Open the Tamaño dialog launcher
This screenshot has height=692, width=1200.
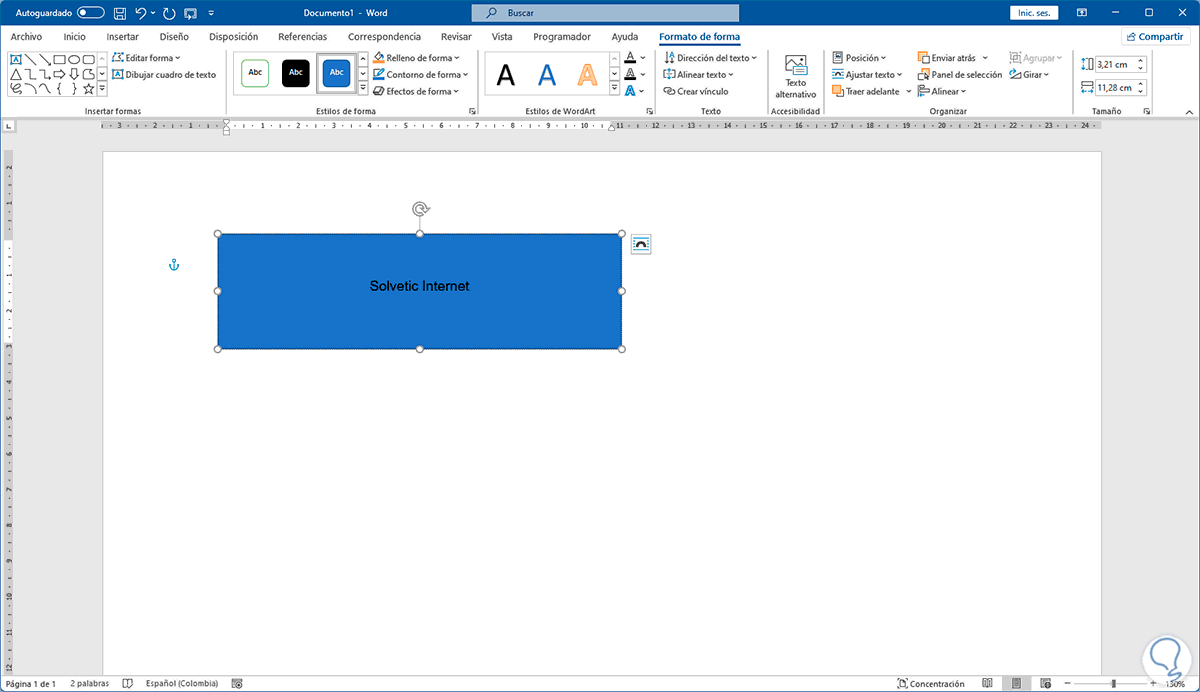click(1147, 111)
